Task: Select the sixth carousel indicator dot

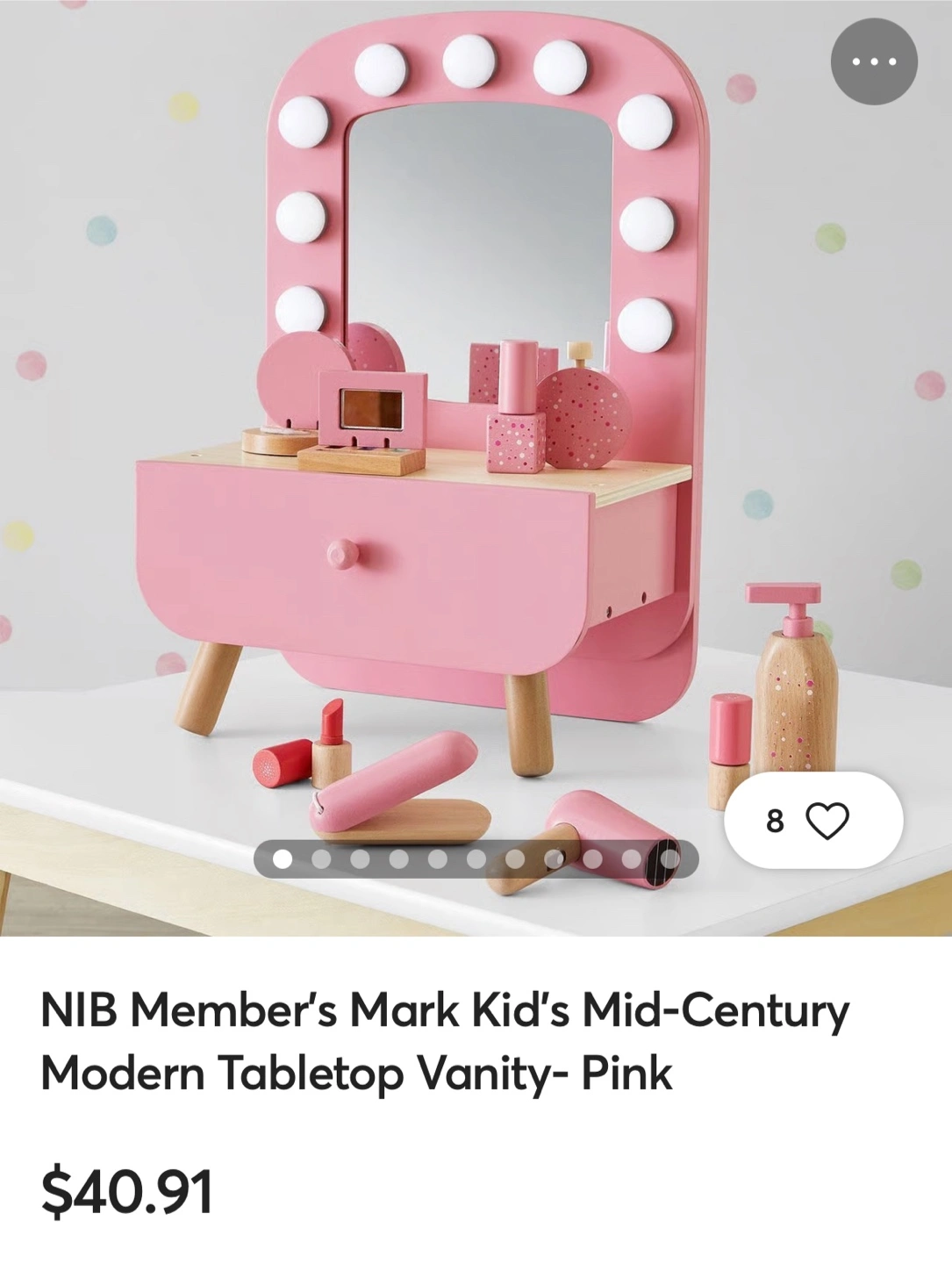Action: (476, 858)
